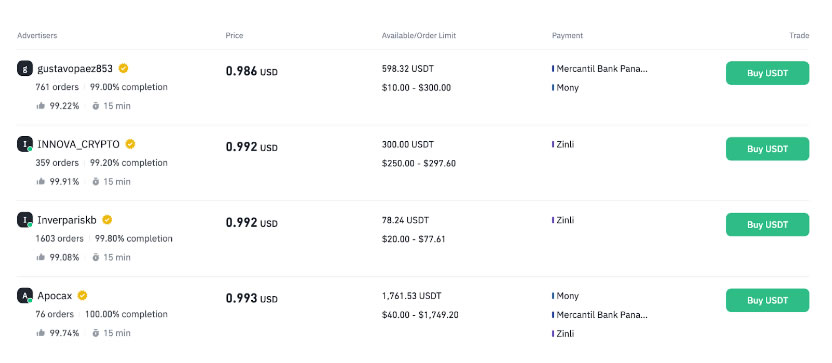This screenshot has height=363, width=832.
Task: Click timer icon in Apocax row
Action: [x=96, y=333]
